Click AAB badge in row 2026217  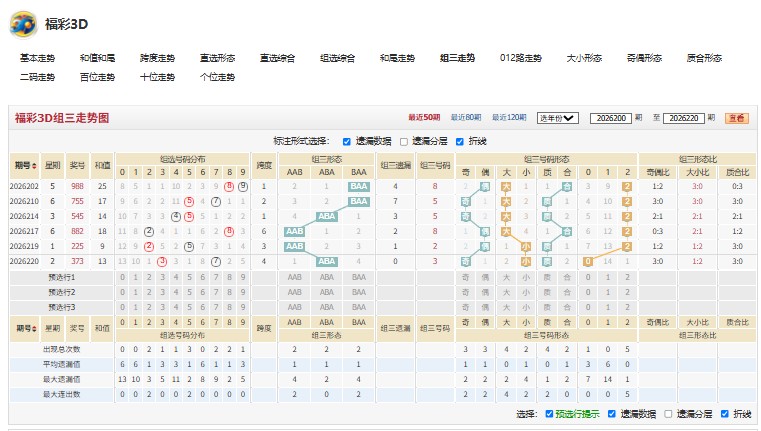pyautogui.click(x=295, y=232)
